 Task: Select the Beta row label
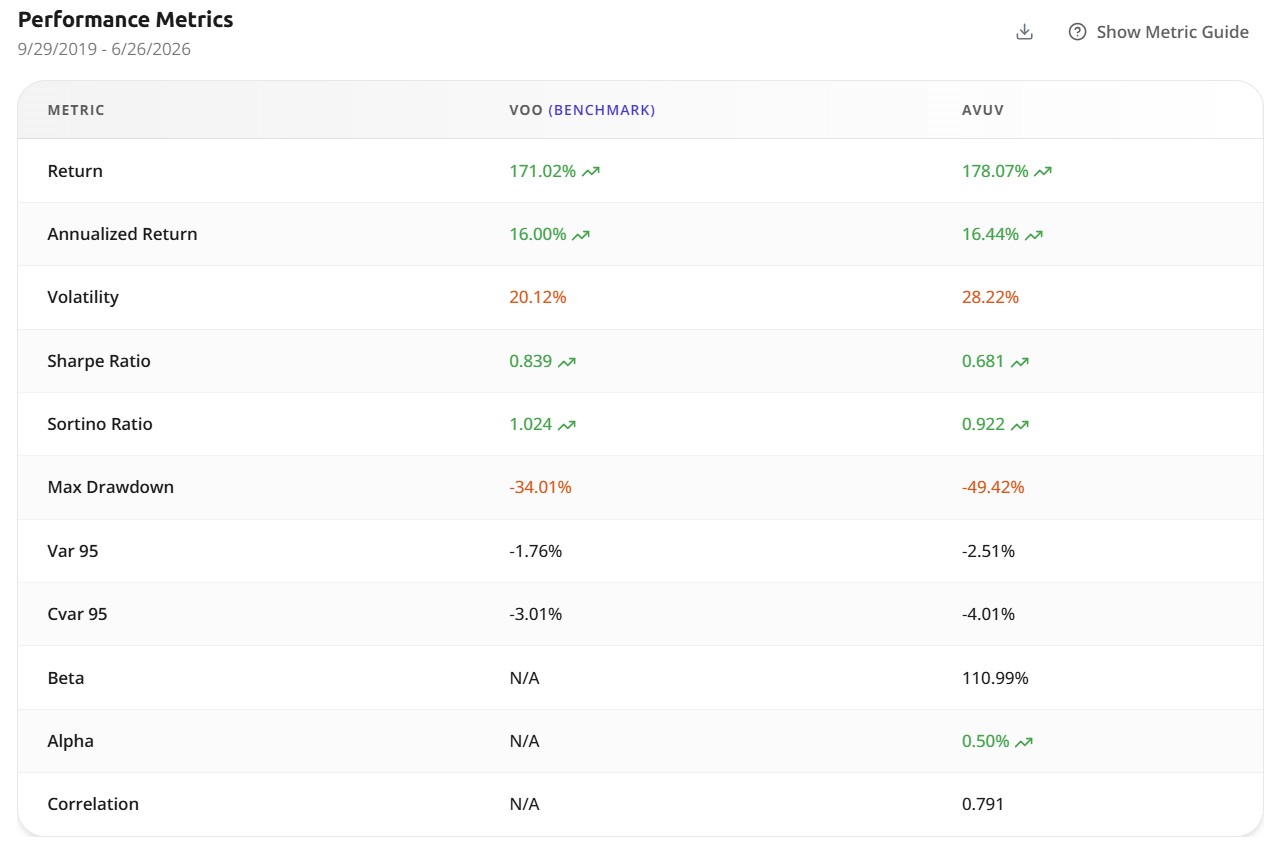coord(66,678)
